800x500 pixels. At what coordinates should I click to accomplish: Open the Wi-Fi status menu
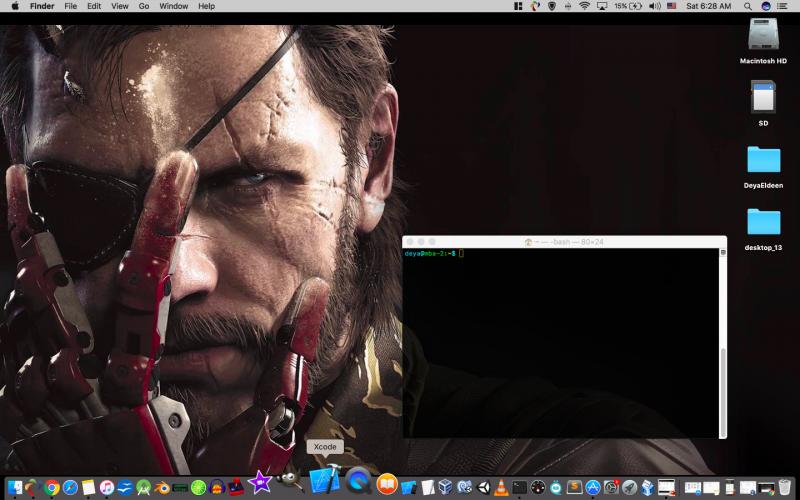point(585,6)
